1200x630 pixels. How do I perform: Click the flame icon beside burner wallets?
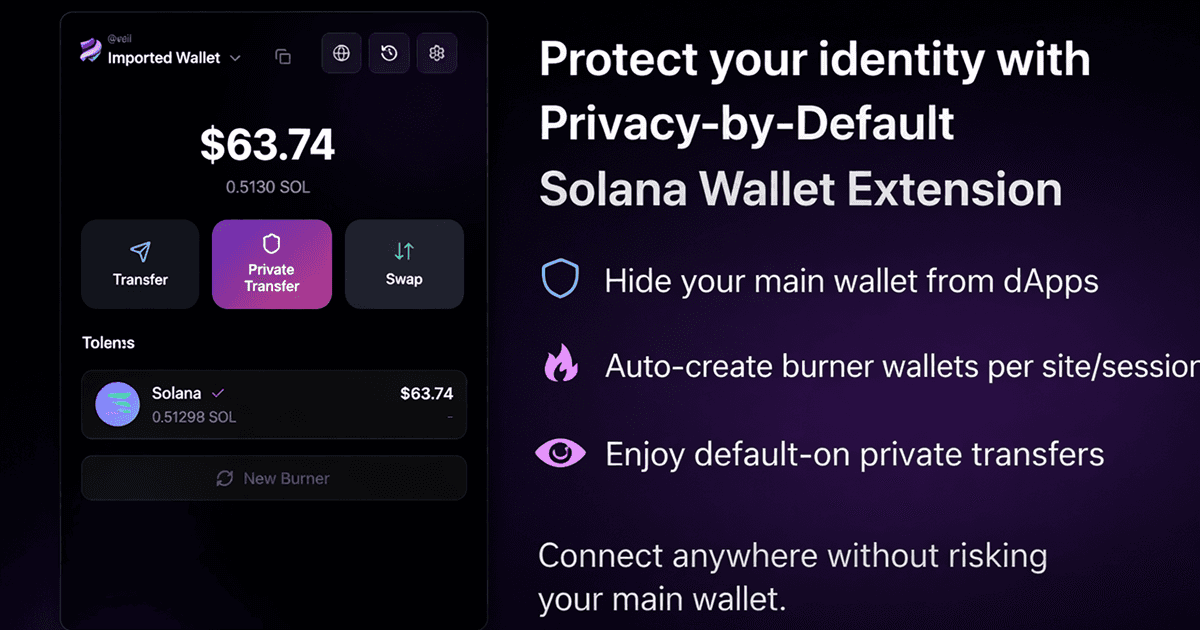558,366
